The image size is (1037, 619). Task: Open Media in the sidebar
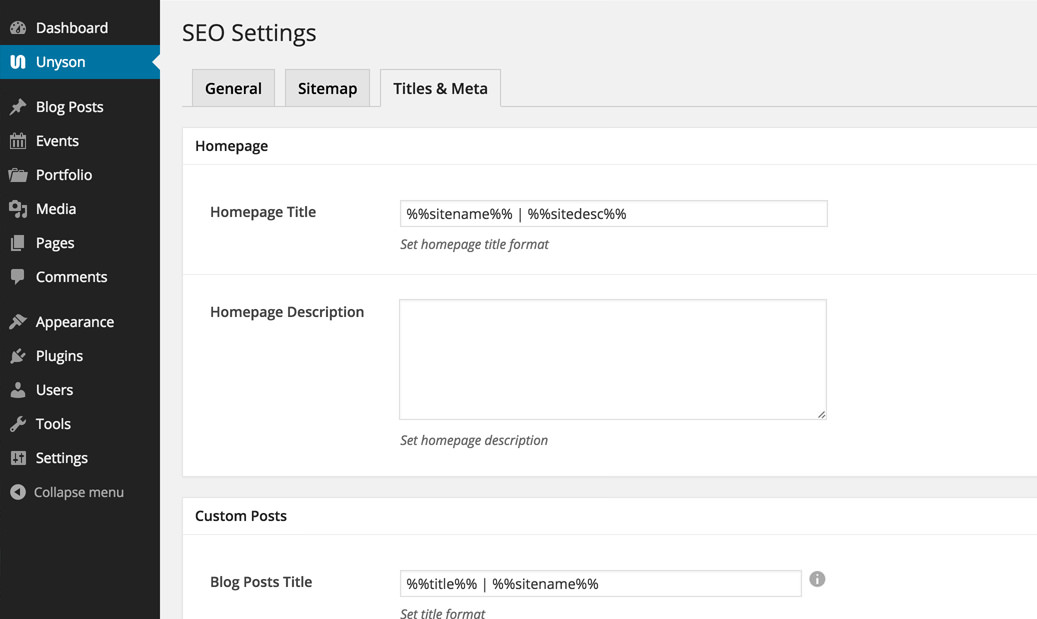tap(80, 209)
